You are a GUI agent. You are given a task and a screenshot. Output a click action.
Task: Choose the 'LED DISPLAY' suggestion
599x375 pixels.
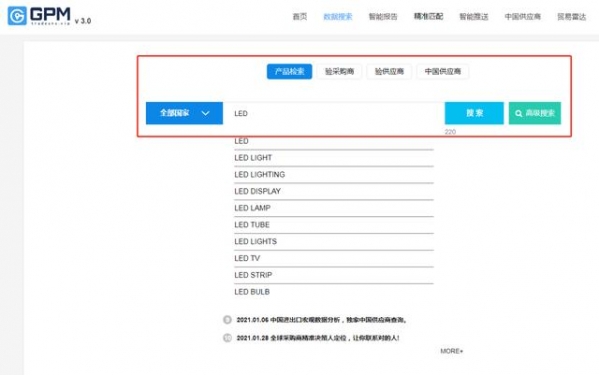pyautogui.click(x=334, y=191)
